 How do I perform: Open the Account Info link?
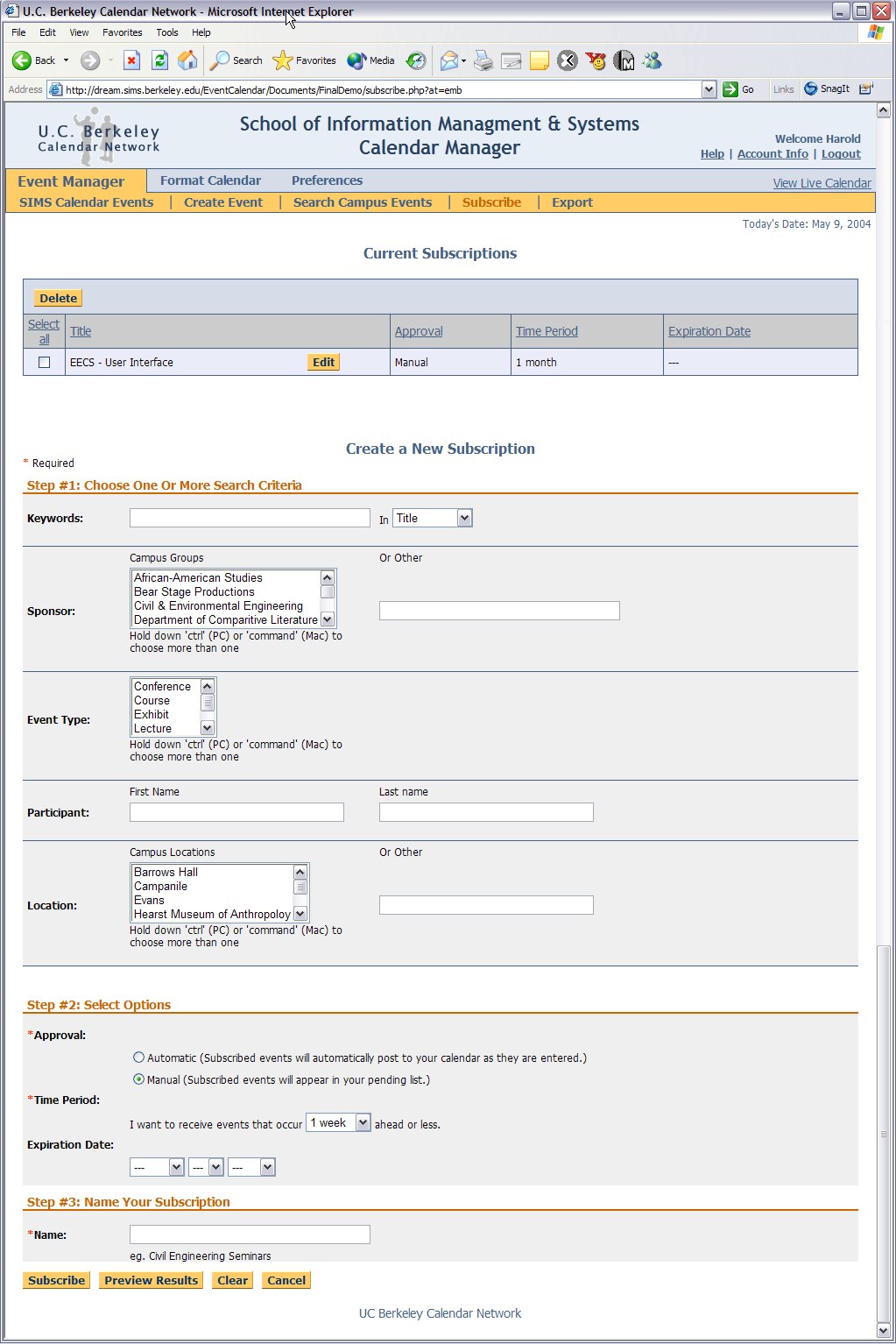pyautogui.click(x=773, y=153)
